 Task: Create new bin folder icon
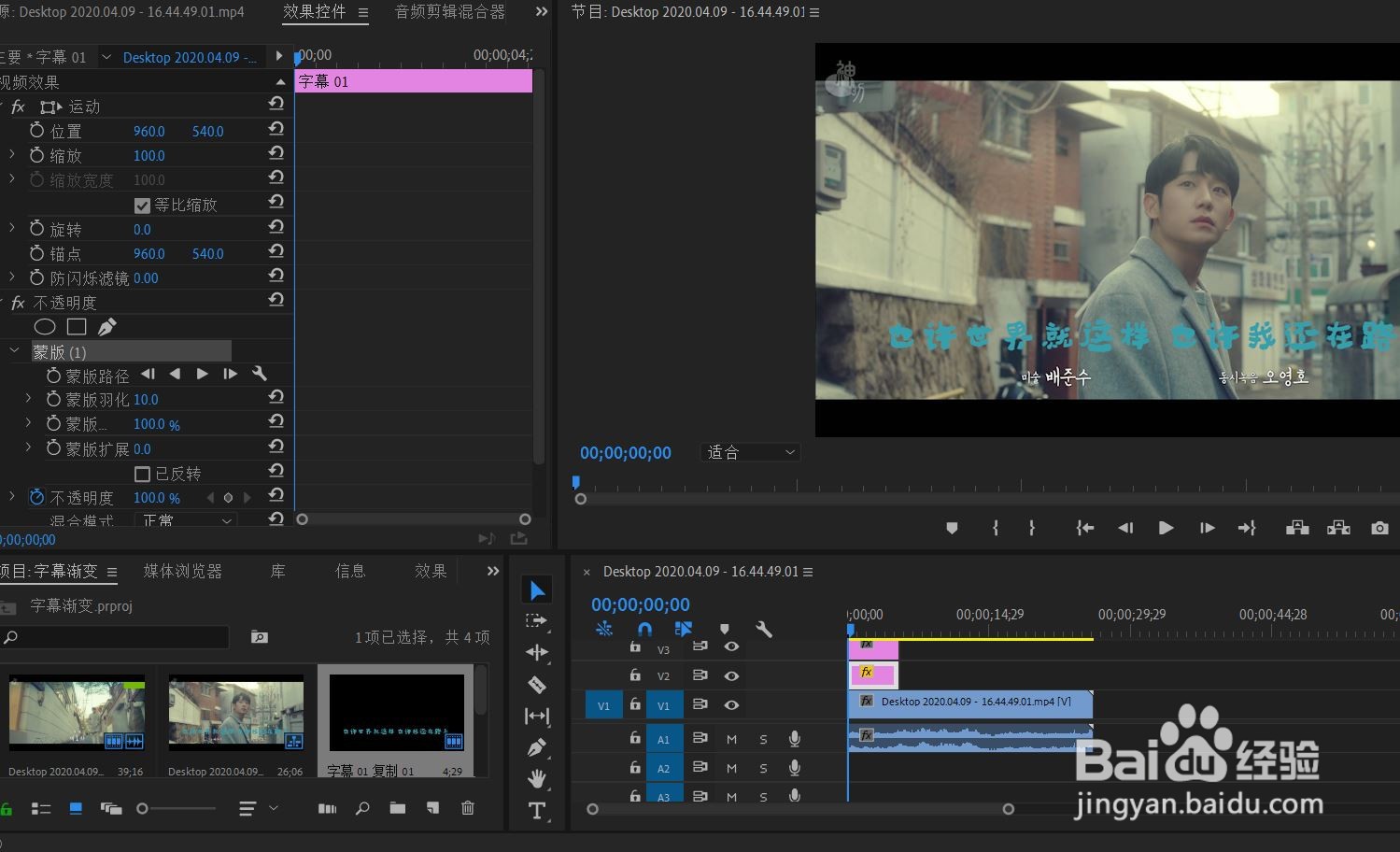point(398,808)
